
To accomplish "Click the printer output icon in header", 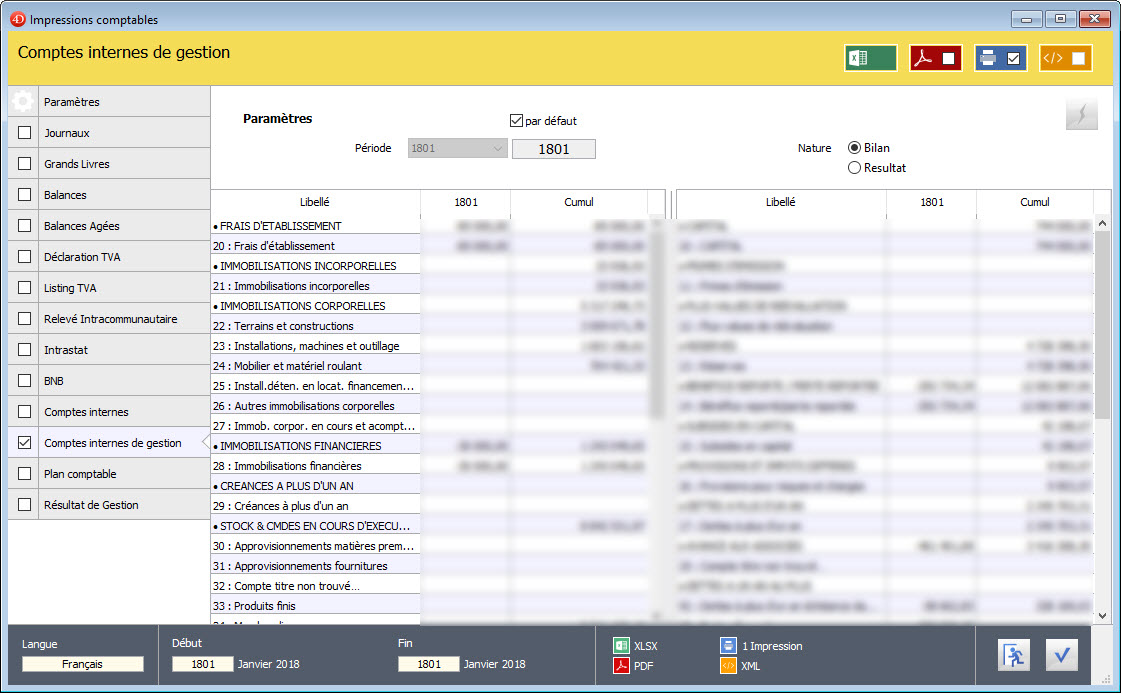I will pyautogui.click(x=1000, y=58).
